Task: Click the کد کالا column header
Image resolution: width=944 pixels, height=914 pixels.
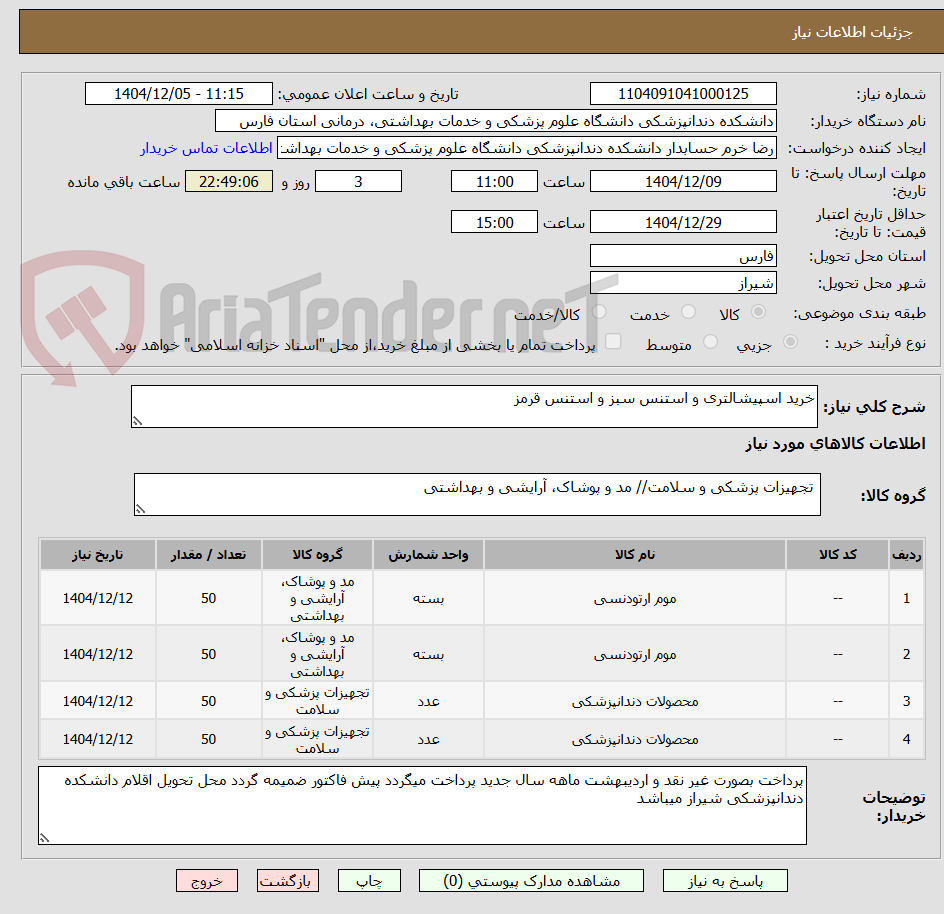Action: point(837,555)
